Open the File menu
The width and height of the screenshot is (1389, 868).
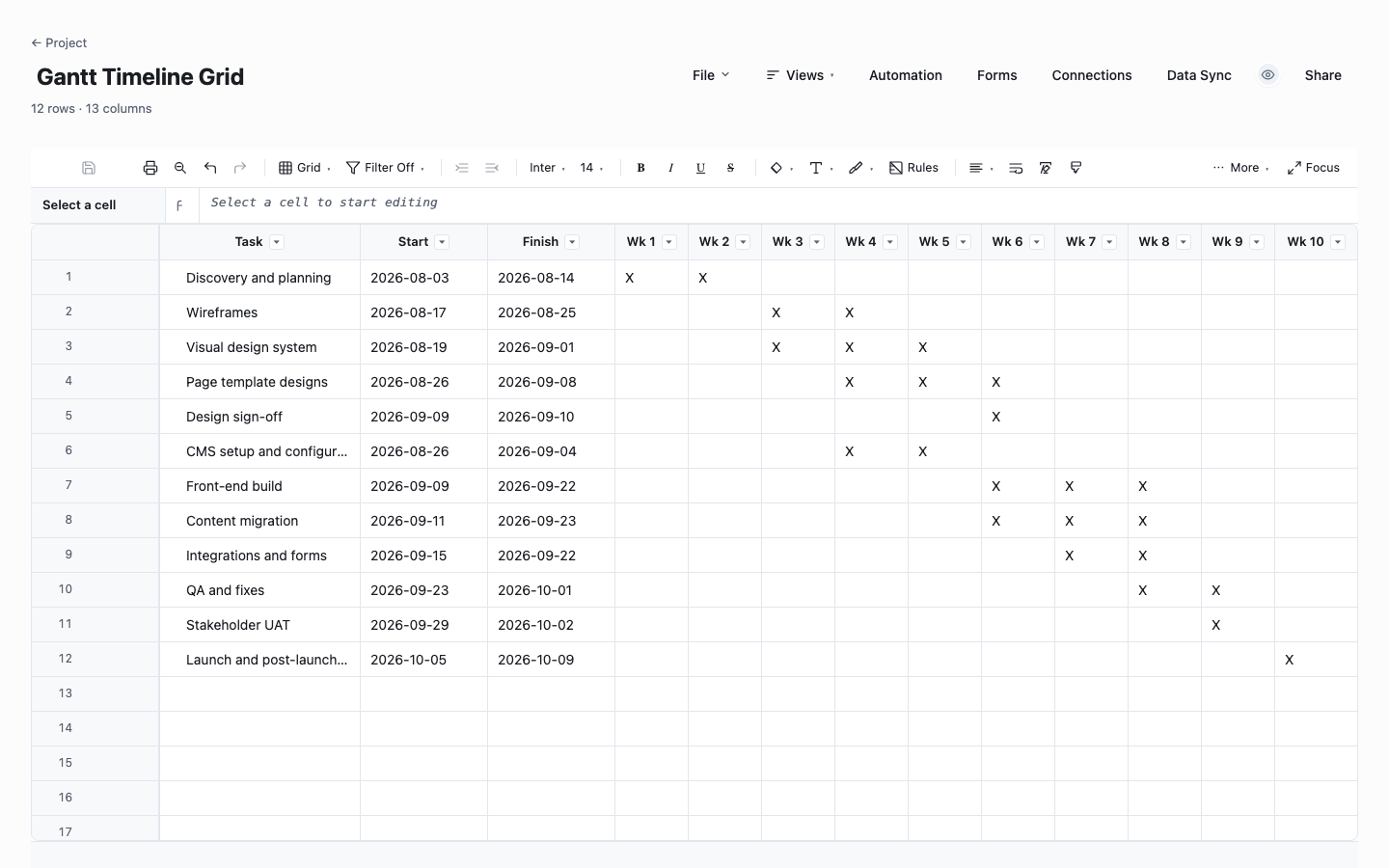click(711, 75)
